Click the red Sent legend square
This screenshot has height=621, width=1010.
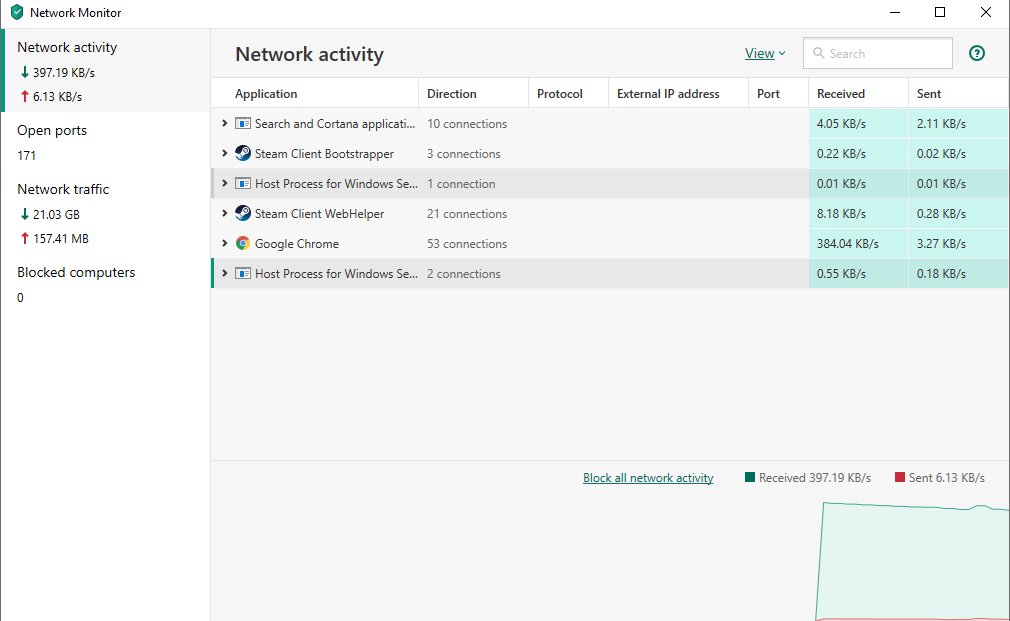click(900, 478)
